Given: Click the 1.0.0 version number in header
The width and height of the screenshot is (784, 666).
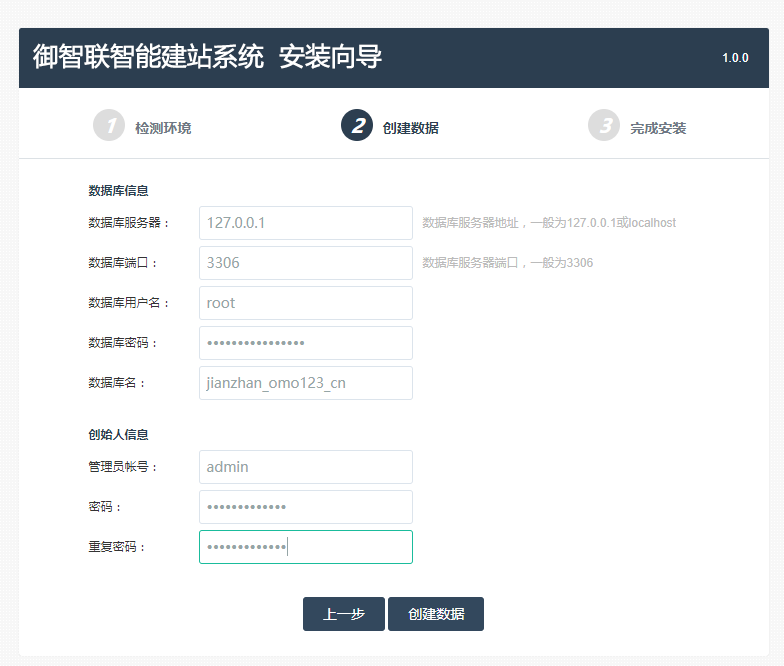Looking at the screenshot, I should point(735,58).
